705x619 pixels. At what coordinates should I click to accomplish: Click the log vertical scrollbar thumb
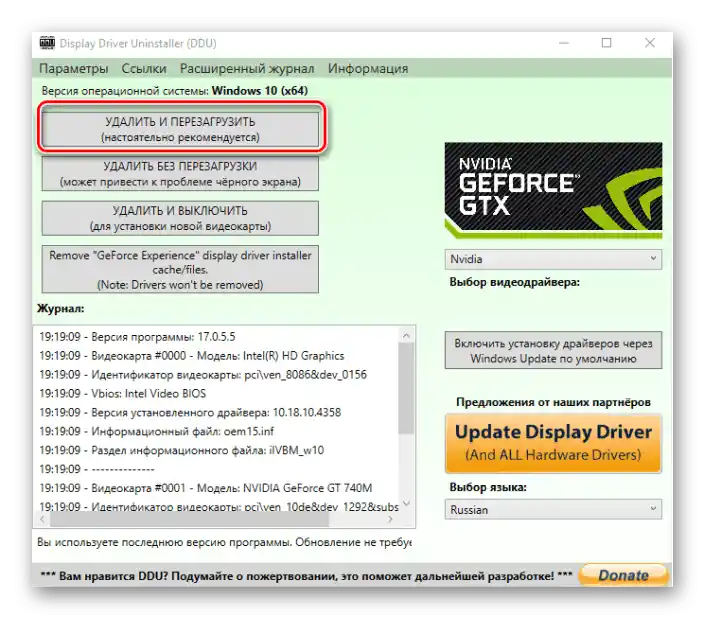point(406,389)
